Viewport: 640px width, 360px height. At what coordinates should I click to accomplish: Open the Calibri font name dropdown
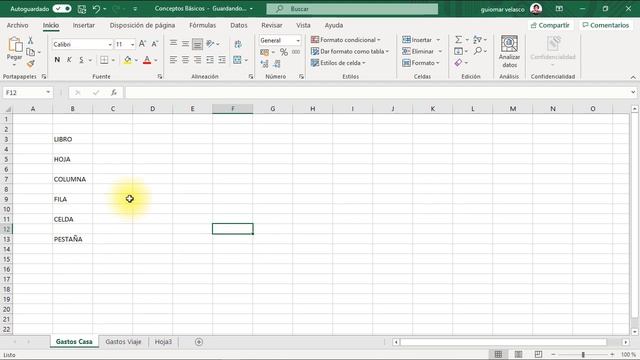[110, 44]
